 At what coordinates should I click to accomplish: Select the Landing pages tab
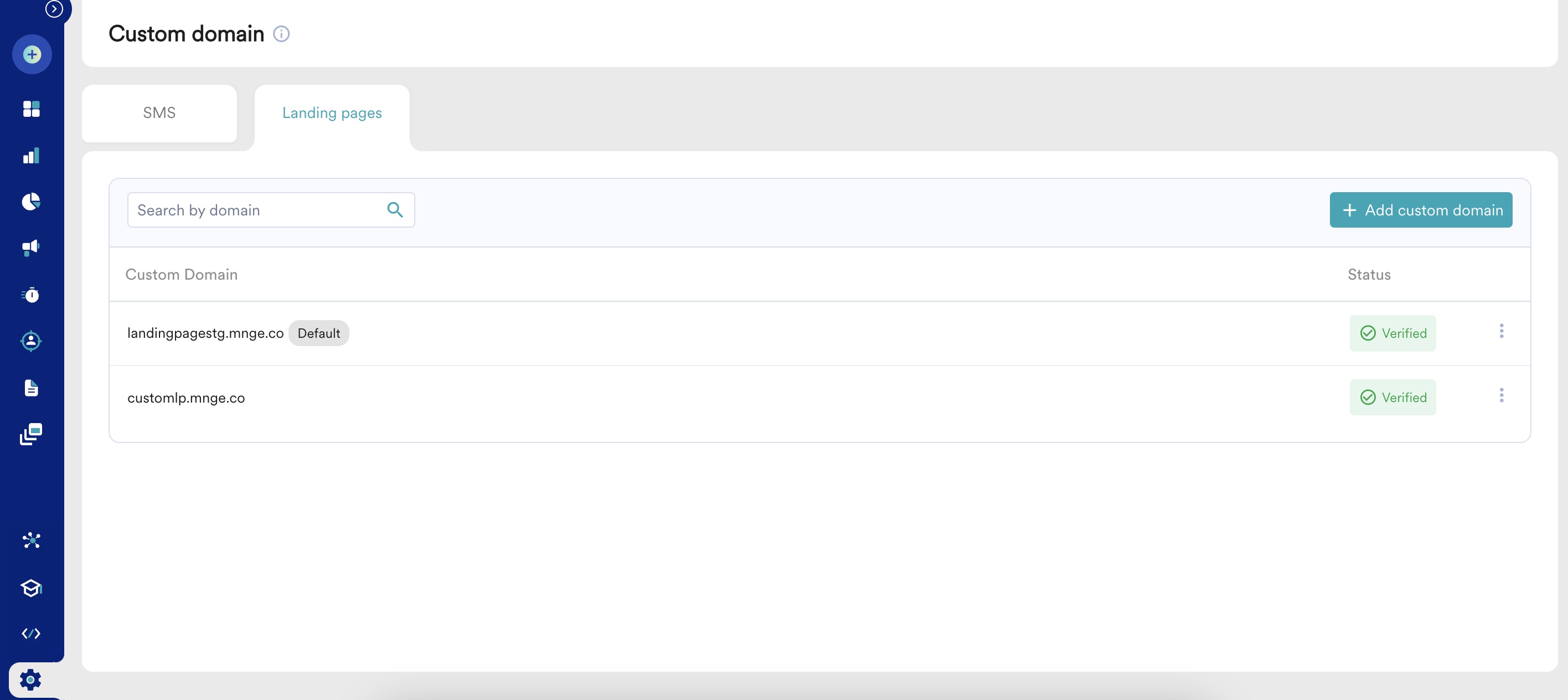click(x=332, y=113)
